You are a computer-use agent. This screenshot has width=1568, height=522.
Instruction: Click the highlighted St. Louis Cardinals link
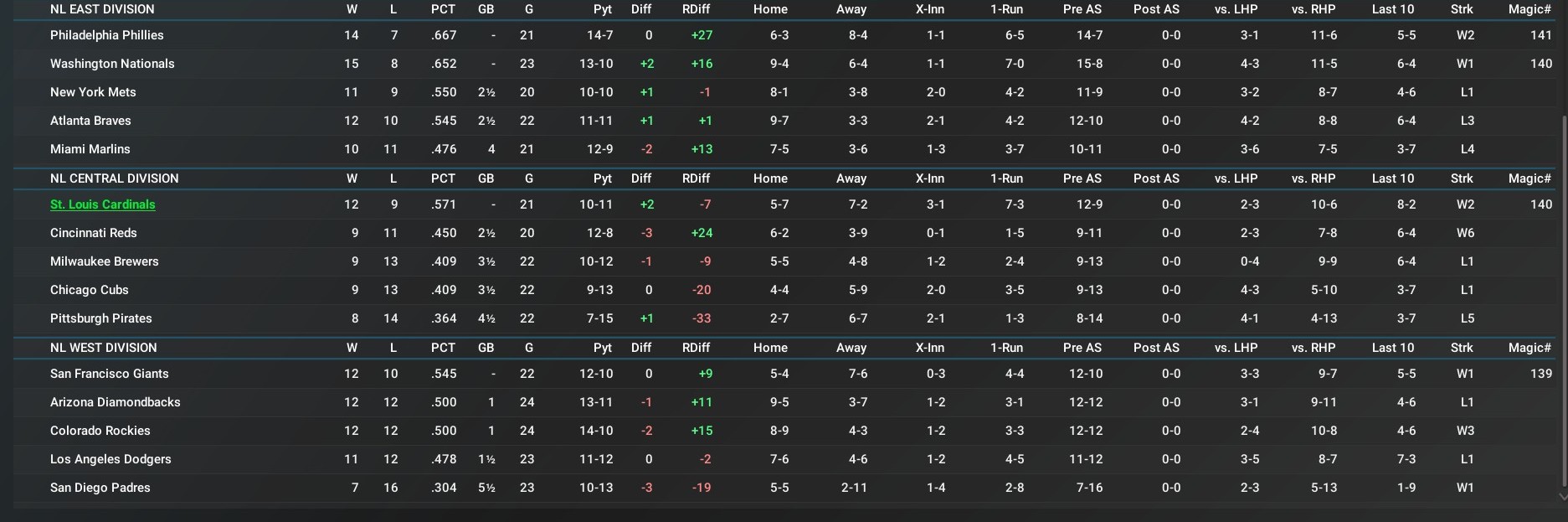coord(102,204)
